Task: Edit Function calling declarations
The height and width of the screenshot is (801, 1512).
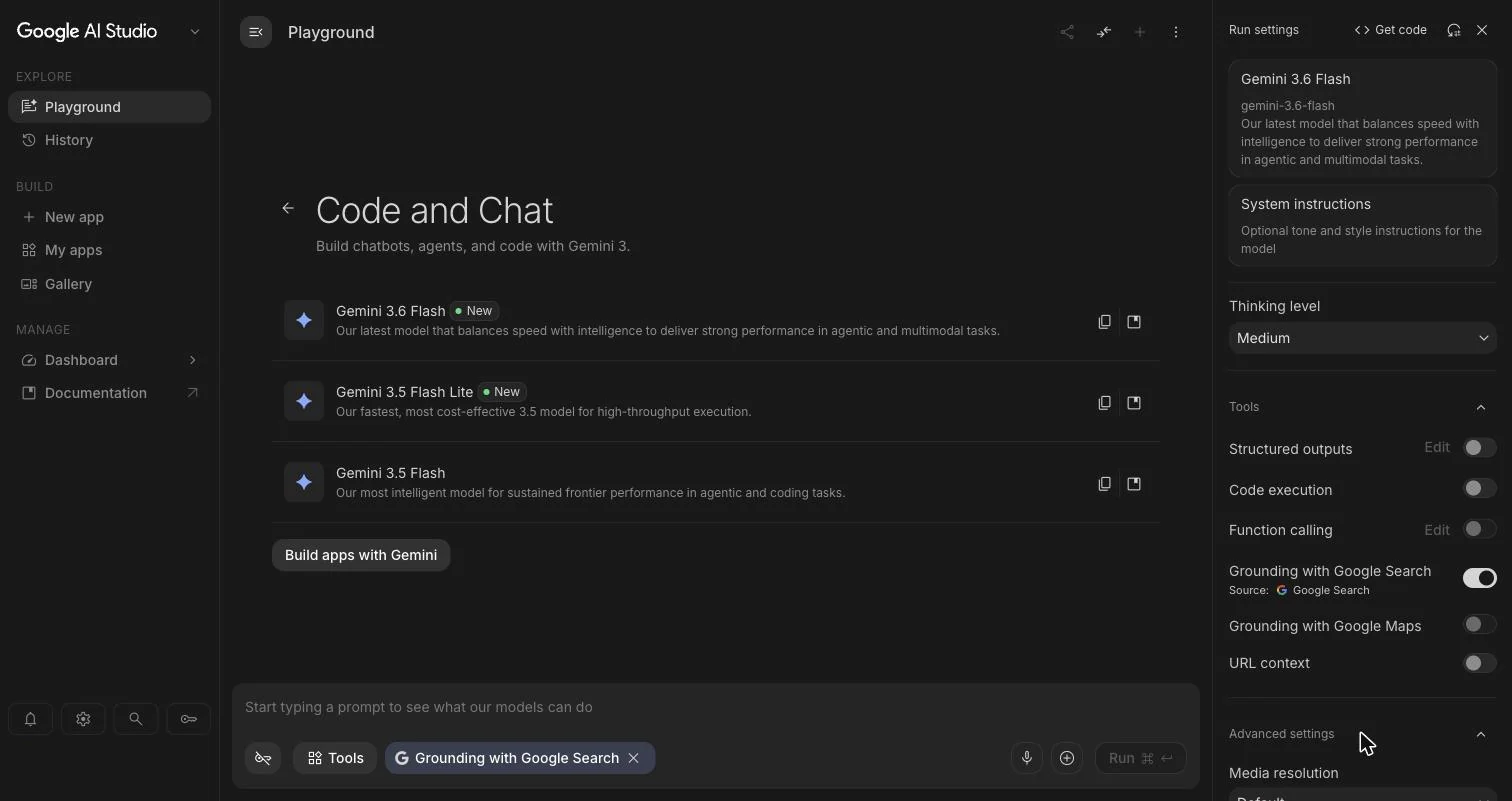Action: (1437, 529)
